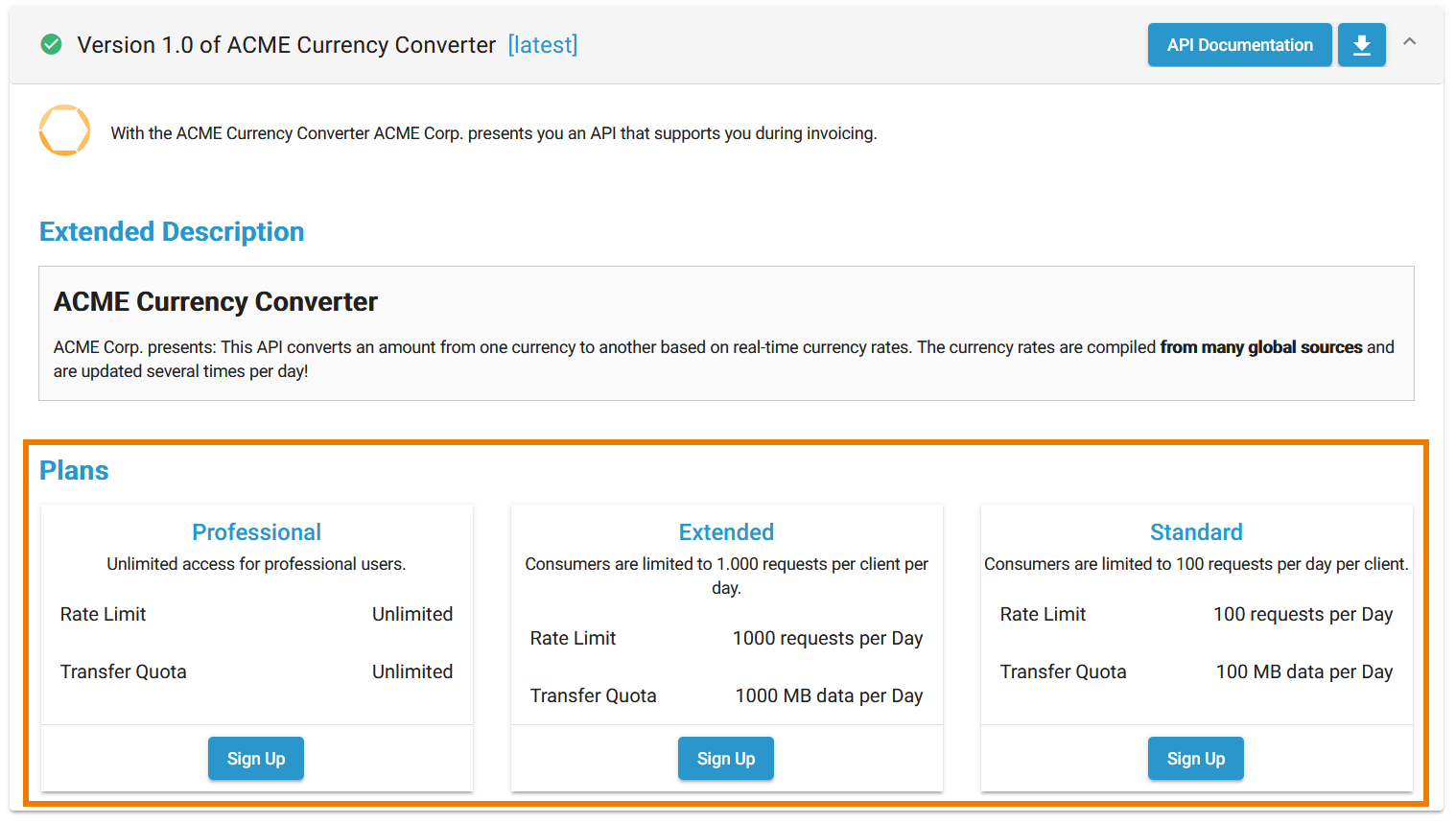This screenshot has width=1456, height=824.
Task: Open the API Documentation button
Action: [x=1239, y=45]
